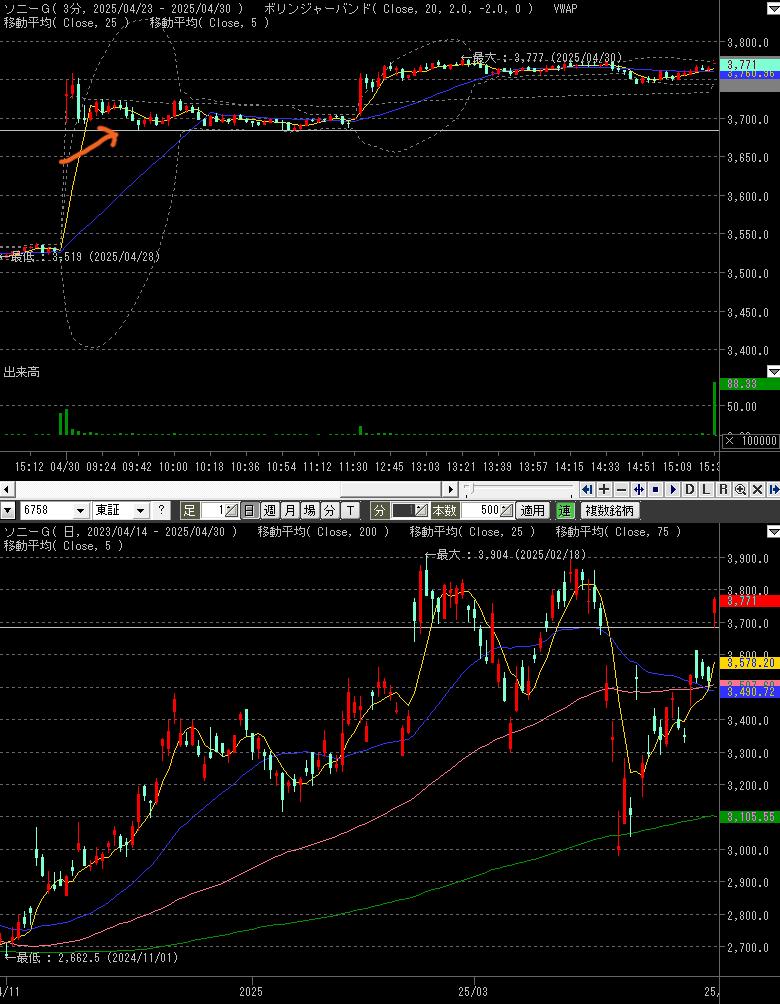Activate the magnifying glass zoom tool
The image size is (780, 1004).
(740, 490)
